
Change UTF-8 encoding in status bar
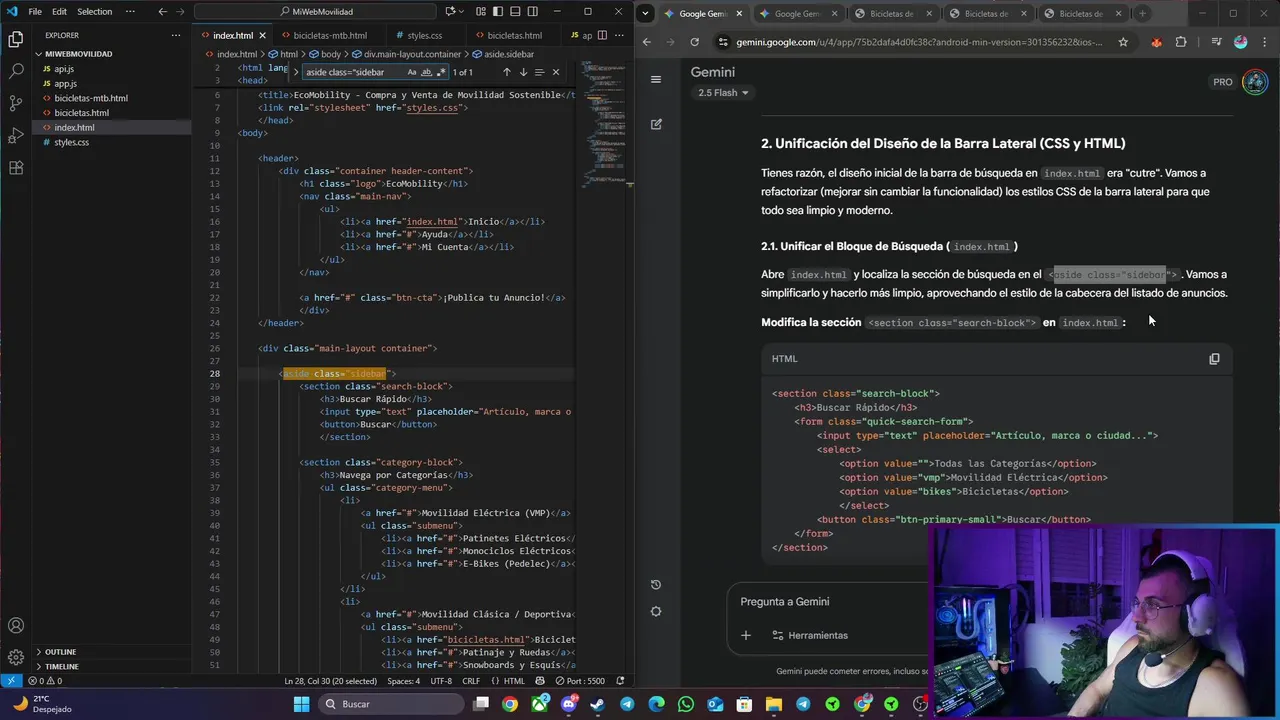point(441,681)
